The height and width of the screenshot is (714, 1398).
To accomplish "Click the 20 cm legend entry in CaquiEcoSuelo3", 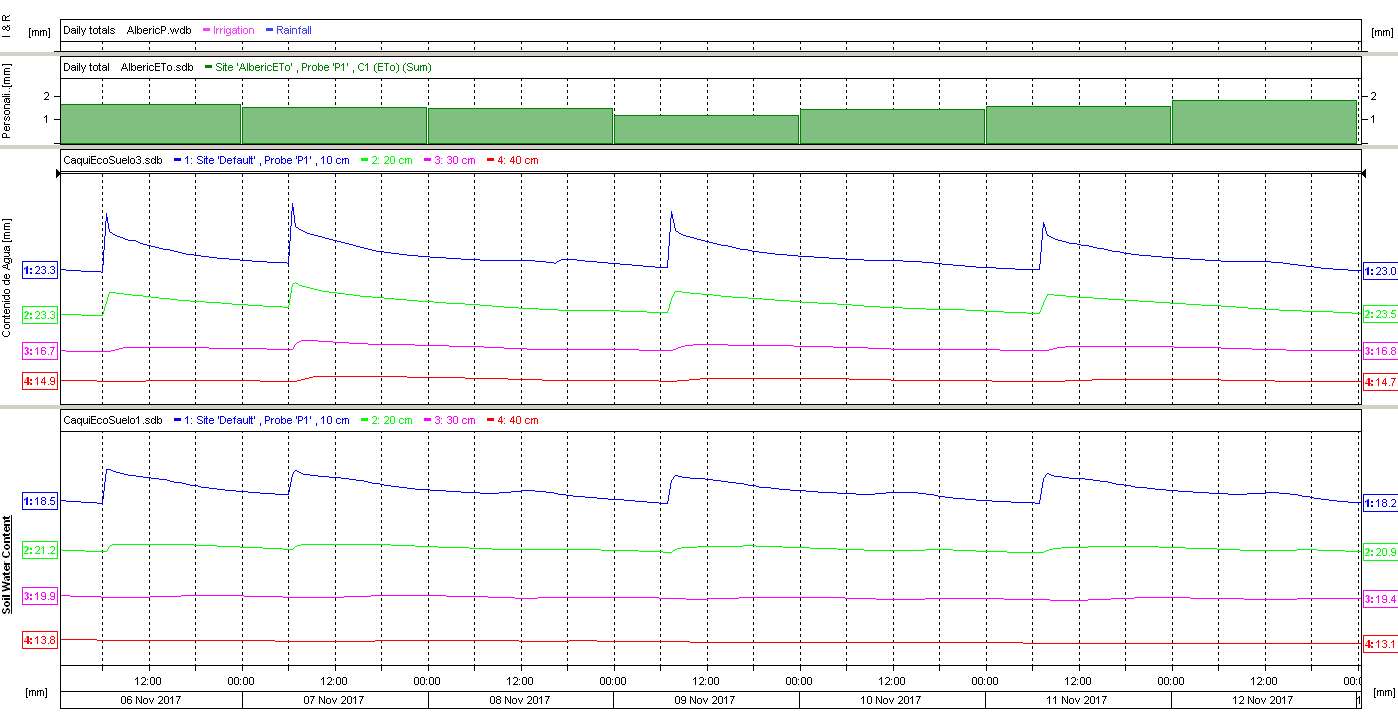I will click(x=386, y=160).
